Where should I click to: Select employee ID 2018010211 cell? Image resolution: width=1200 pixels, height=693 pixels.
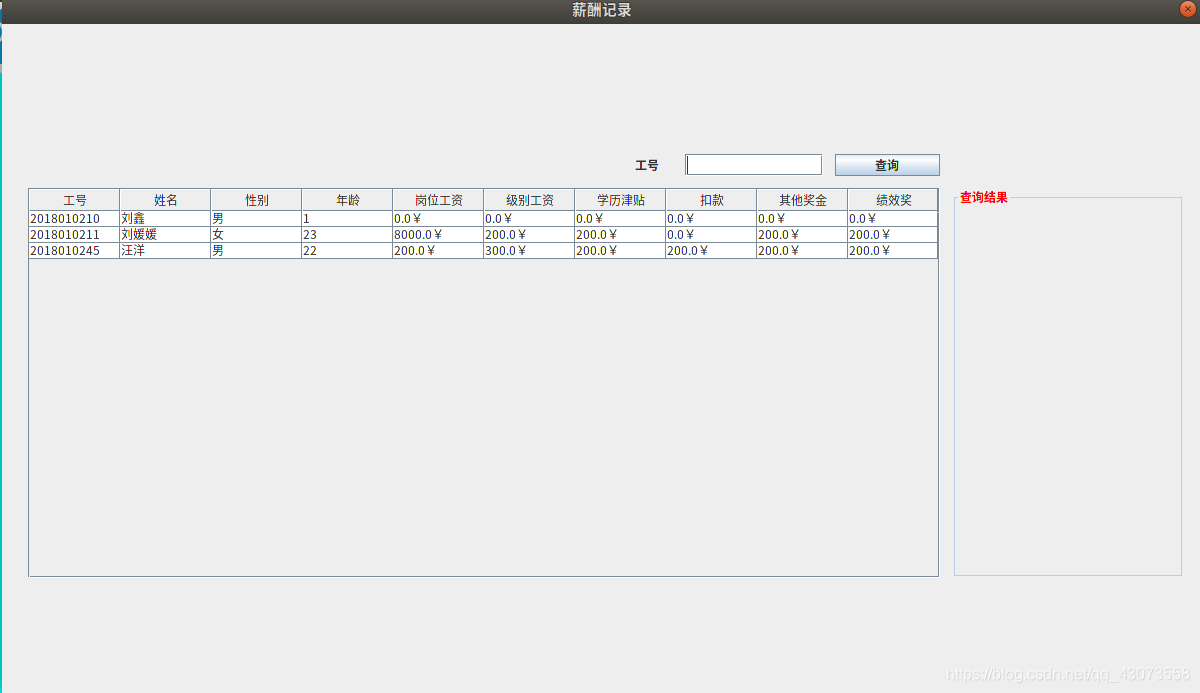[74, 235]
